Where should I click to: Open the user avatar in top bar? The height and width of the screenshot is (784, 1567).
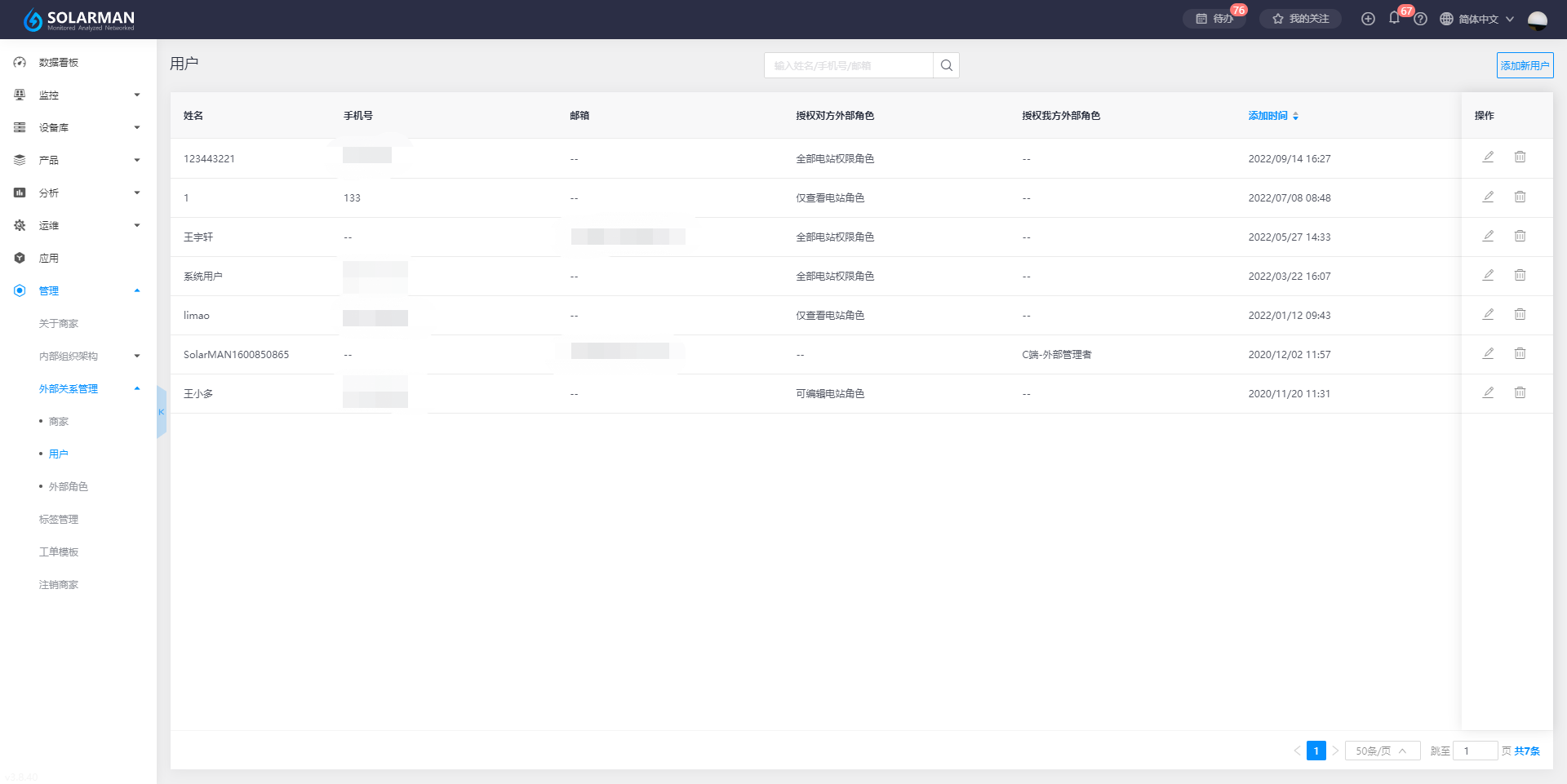click(1537, 20)
